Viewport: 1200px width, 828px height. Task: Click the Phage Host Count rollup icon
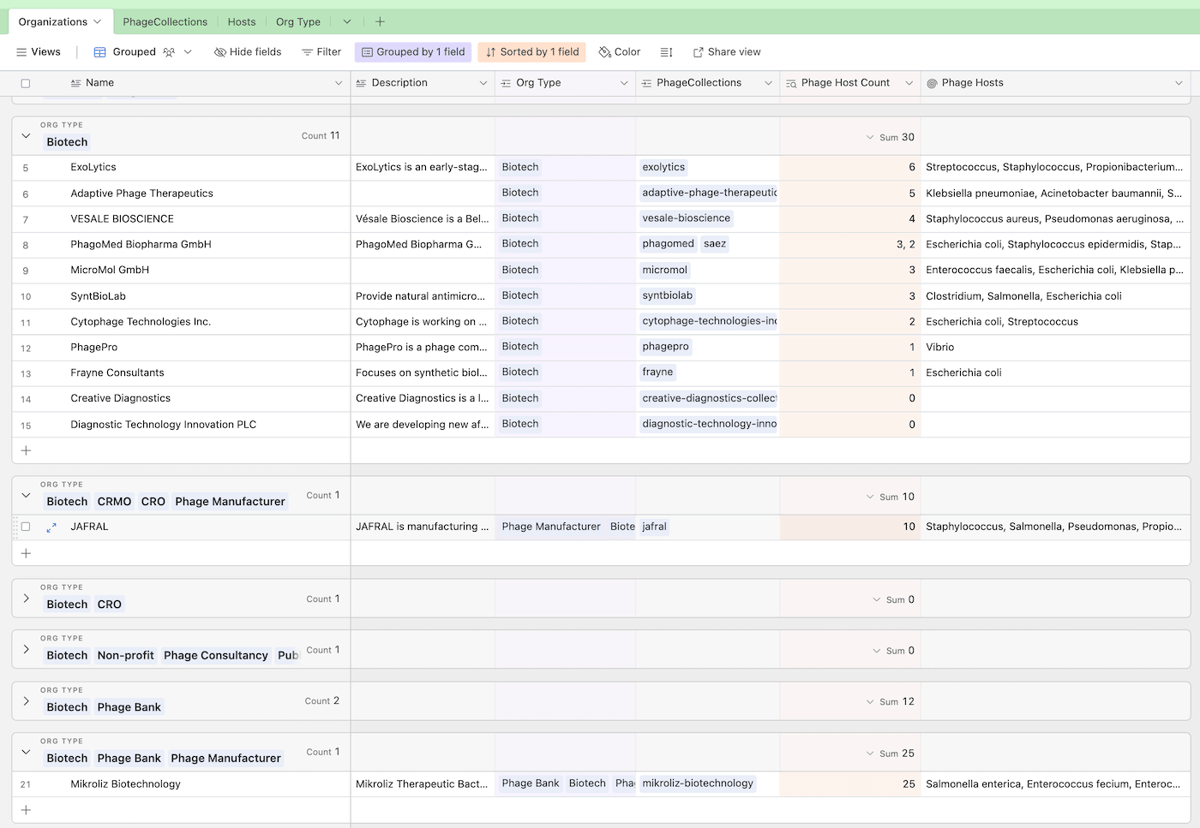(x=792, y=83)
